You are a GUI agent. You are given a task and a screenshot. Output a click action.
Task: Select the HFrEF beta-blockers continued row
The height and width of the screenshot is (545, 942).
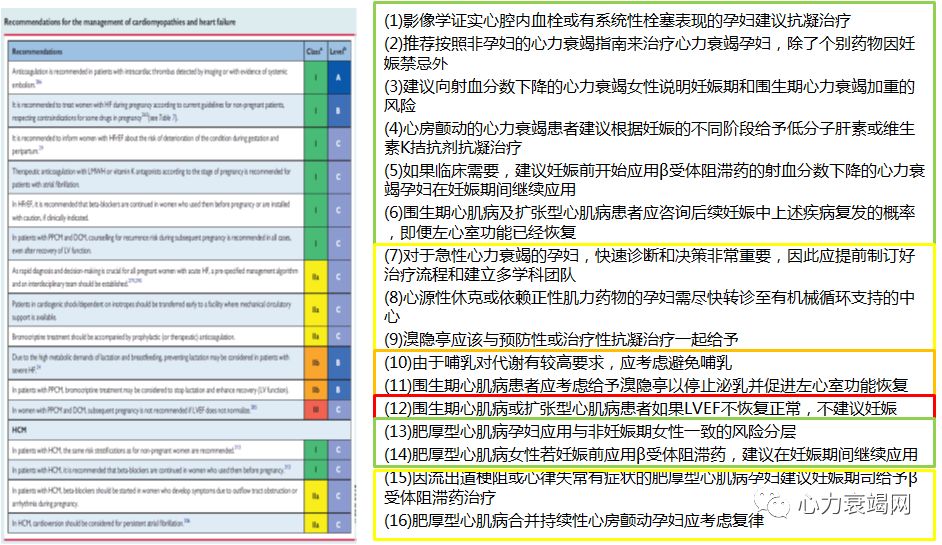click(x=179, y=210)
